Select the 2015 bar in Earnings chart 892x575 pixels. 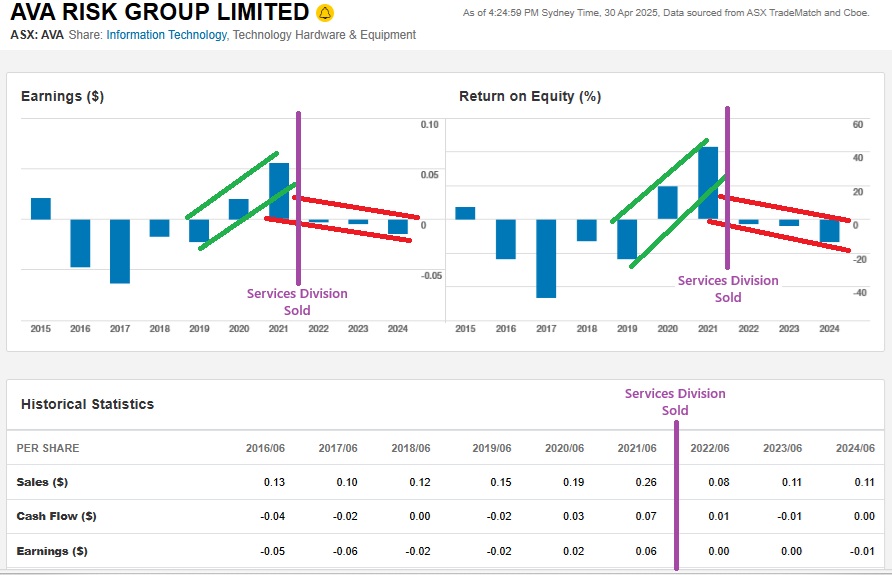coord(41,208)
